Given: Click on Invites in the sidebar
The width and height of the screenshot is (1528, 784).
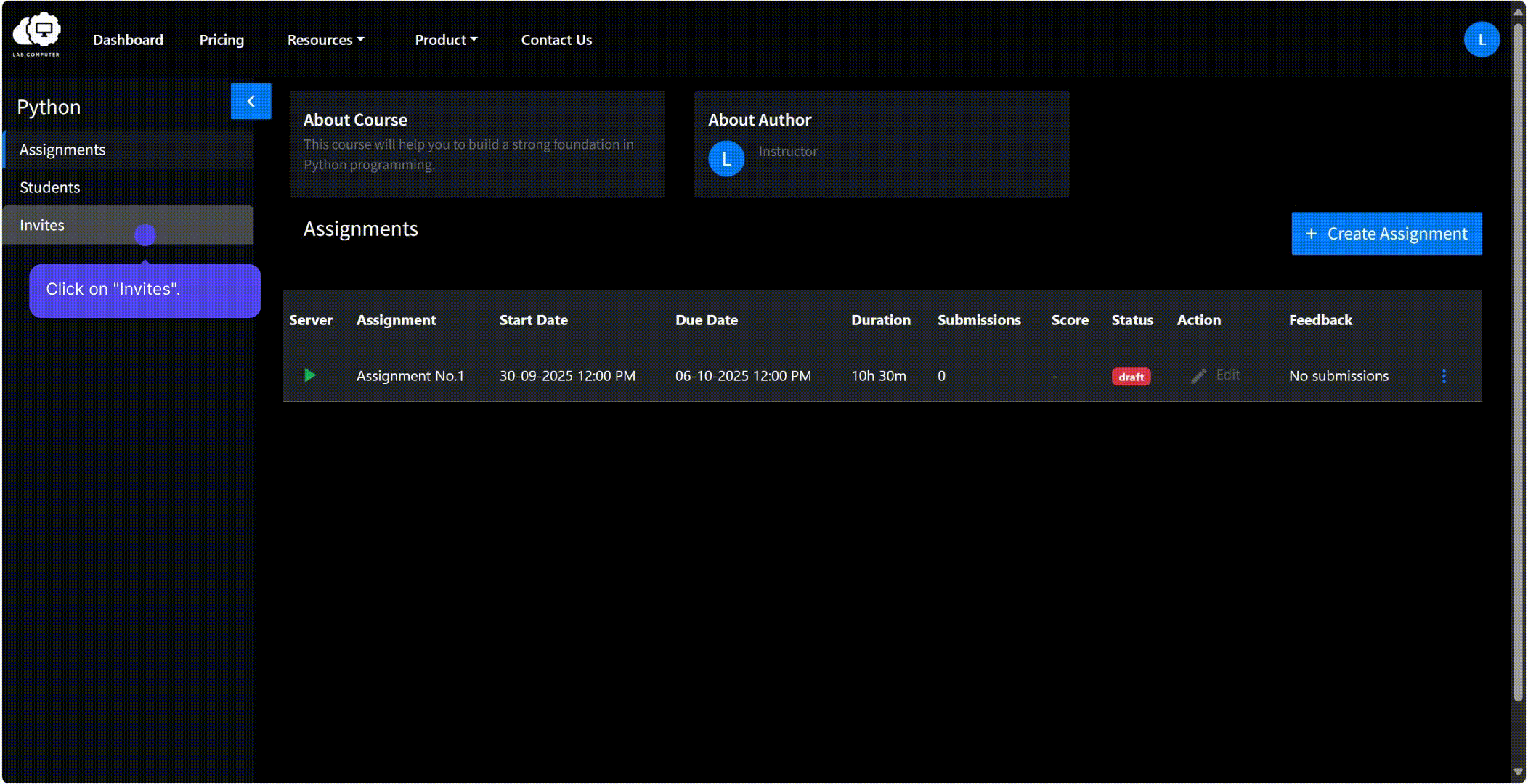Looking at the screenshot, I should click(x=129, y=225).
